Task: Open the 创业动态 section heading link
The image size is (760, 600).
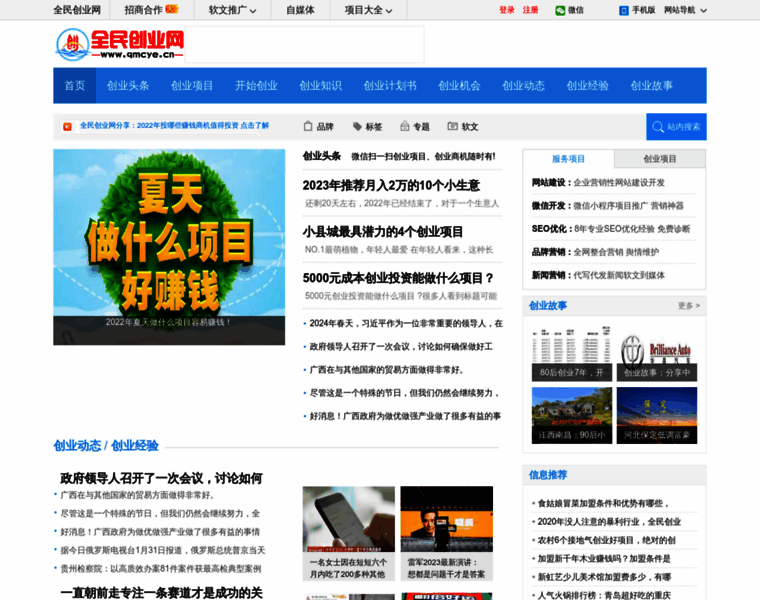Action: (x=77, y=446)
